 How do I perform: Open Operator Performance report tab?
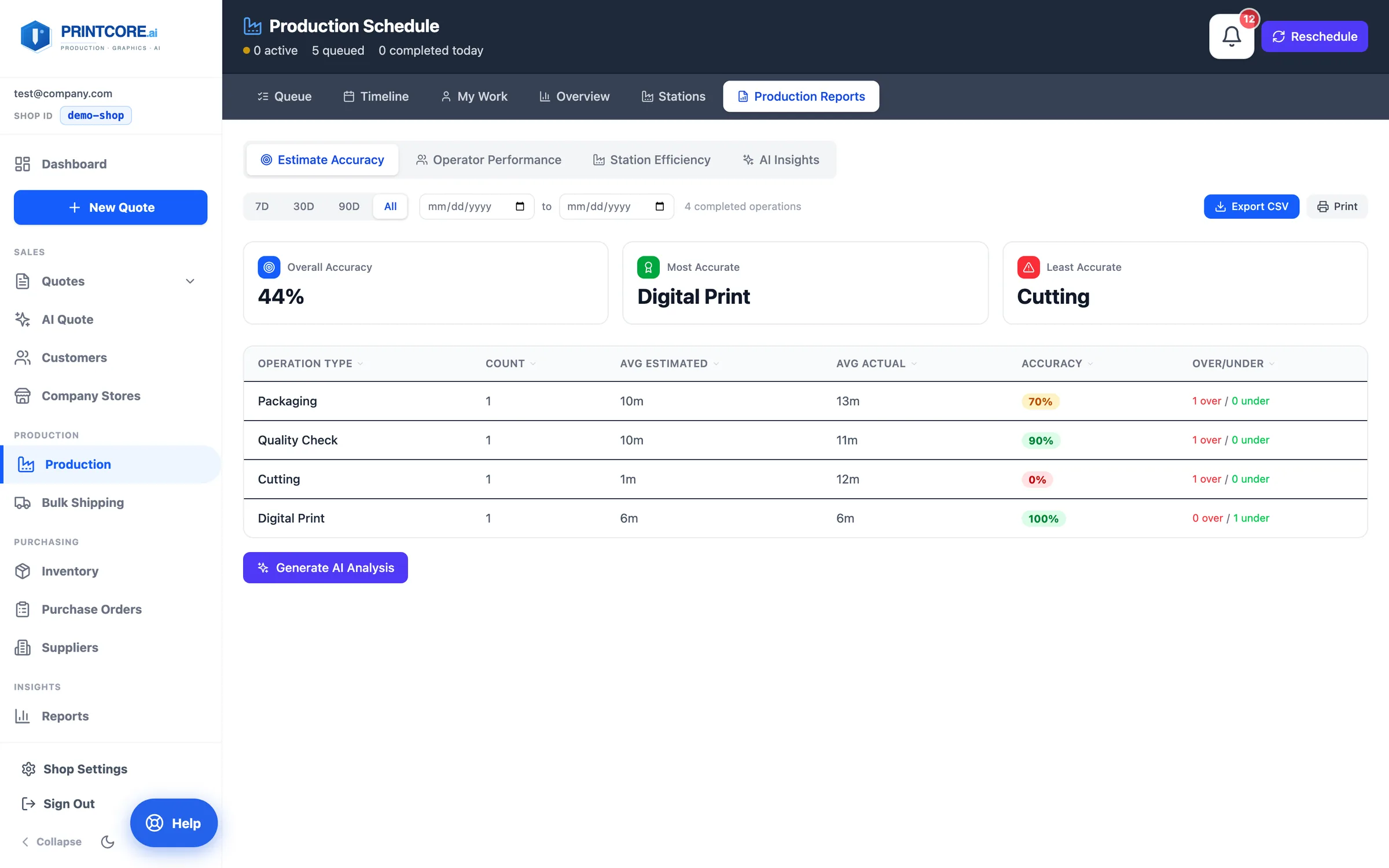click(488, 160)
